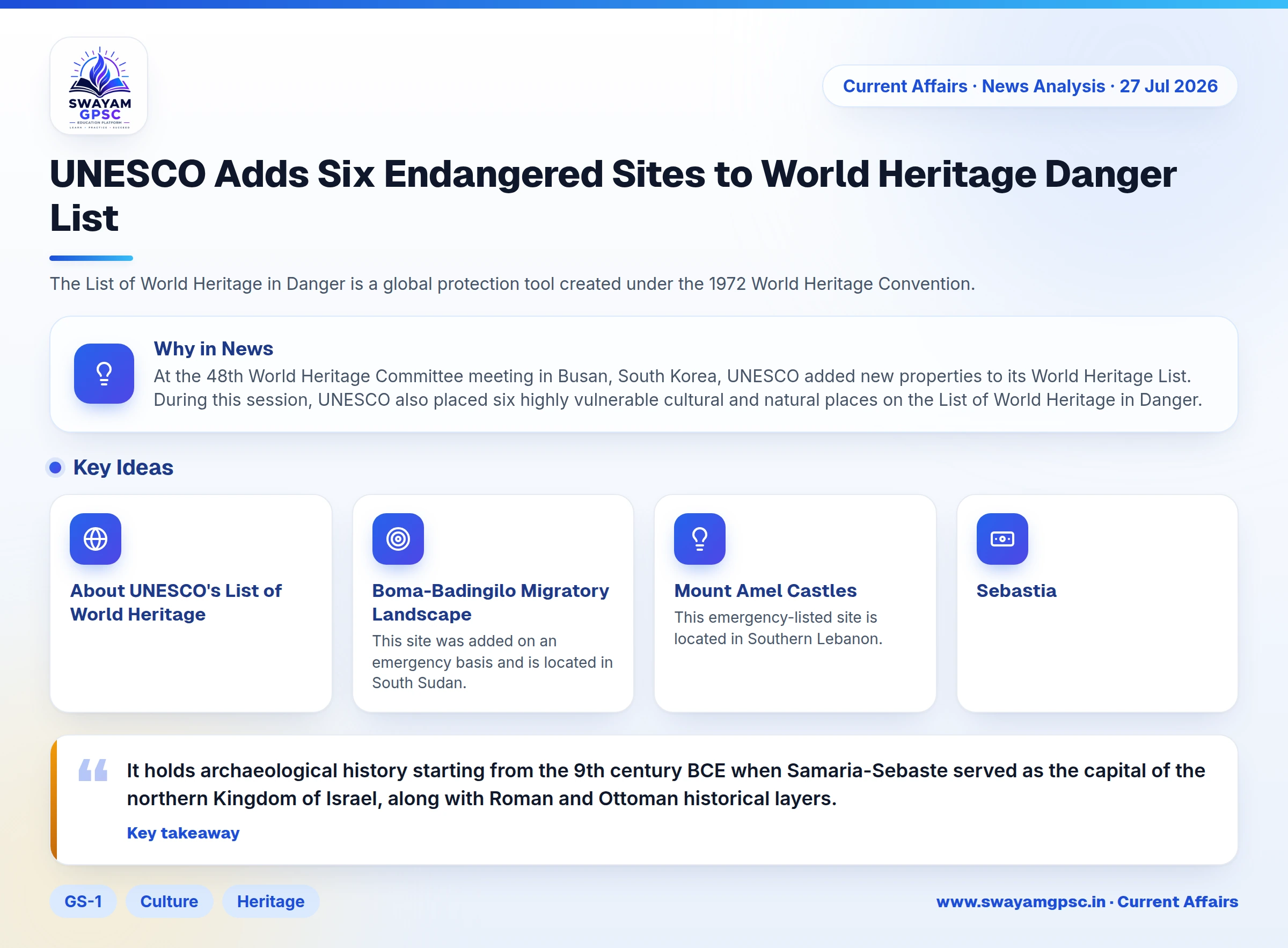Click the banknote icon on Sebastia card
The width and height of the screenshot is (1288, 948).
click(x=1002, y=539)
